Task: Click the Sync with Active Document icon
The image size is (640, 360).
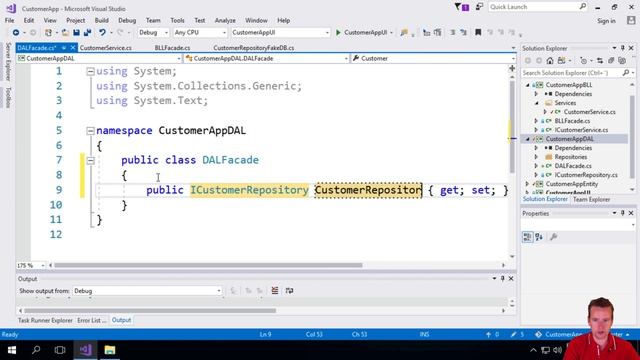Action: (x=600, y=61)
